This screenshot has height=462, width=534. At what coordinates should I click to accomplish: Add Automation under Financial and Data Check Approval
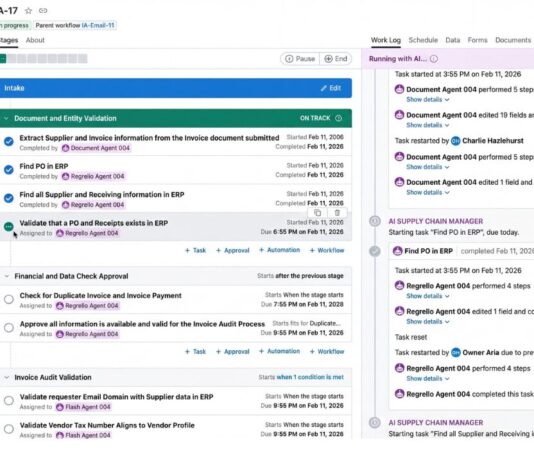(x=280, y=351)
